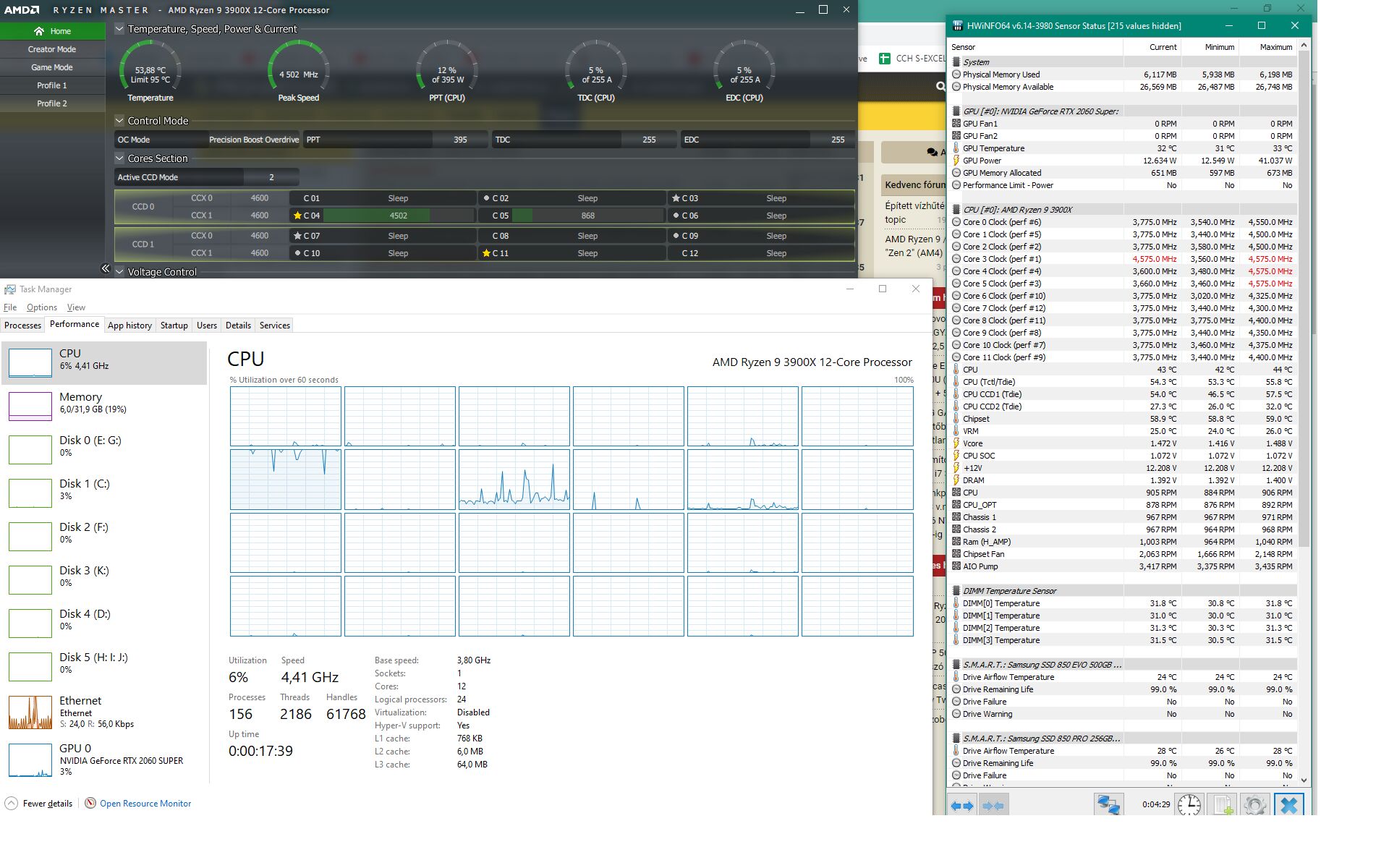Viewport: 1389px width, 868px height.
Task: Collapse the Control Mode section
Action: (x=119, y=121)
